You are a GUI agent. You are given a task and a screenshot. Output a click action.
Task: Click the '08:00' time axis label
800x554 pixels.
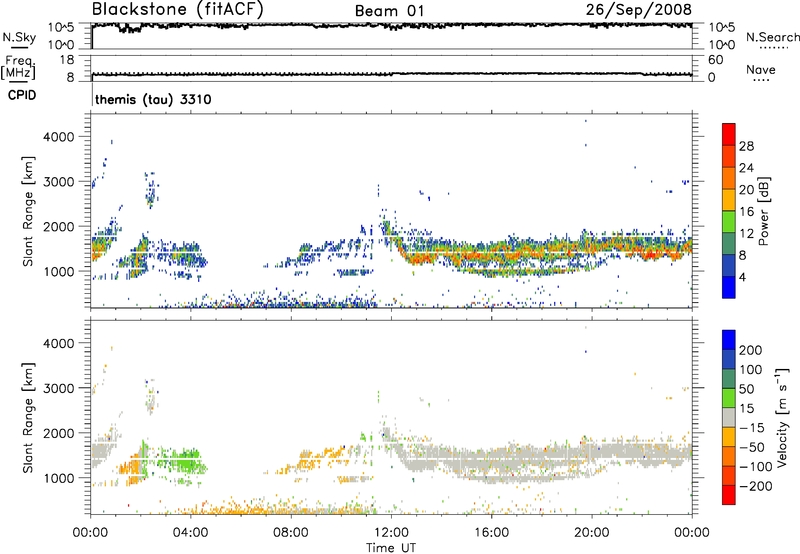point(291,533)
